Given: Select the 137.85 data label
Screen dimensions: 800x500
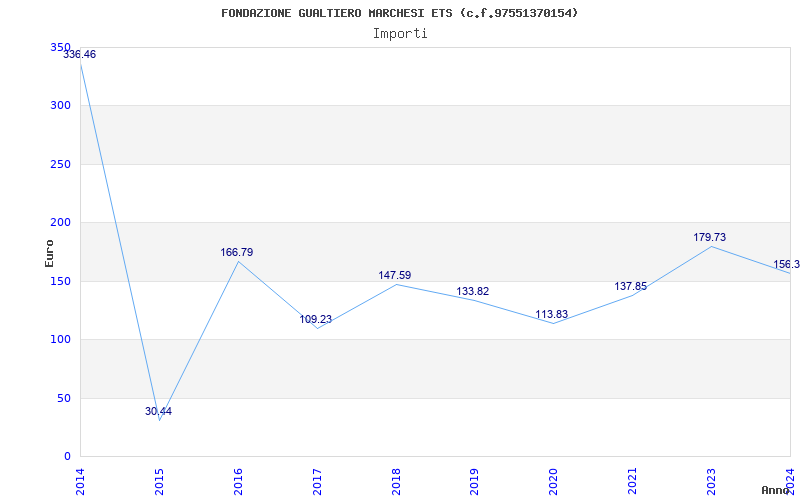Looking at the screenshot, I should [x=631, y=286].
